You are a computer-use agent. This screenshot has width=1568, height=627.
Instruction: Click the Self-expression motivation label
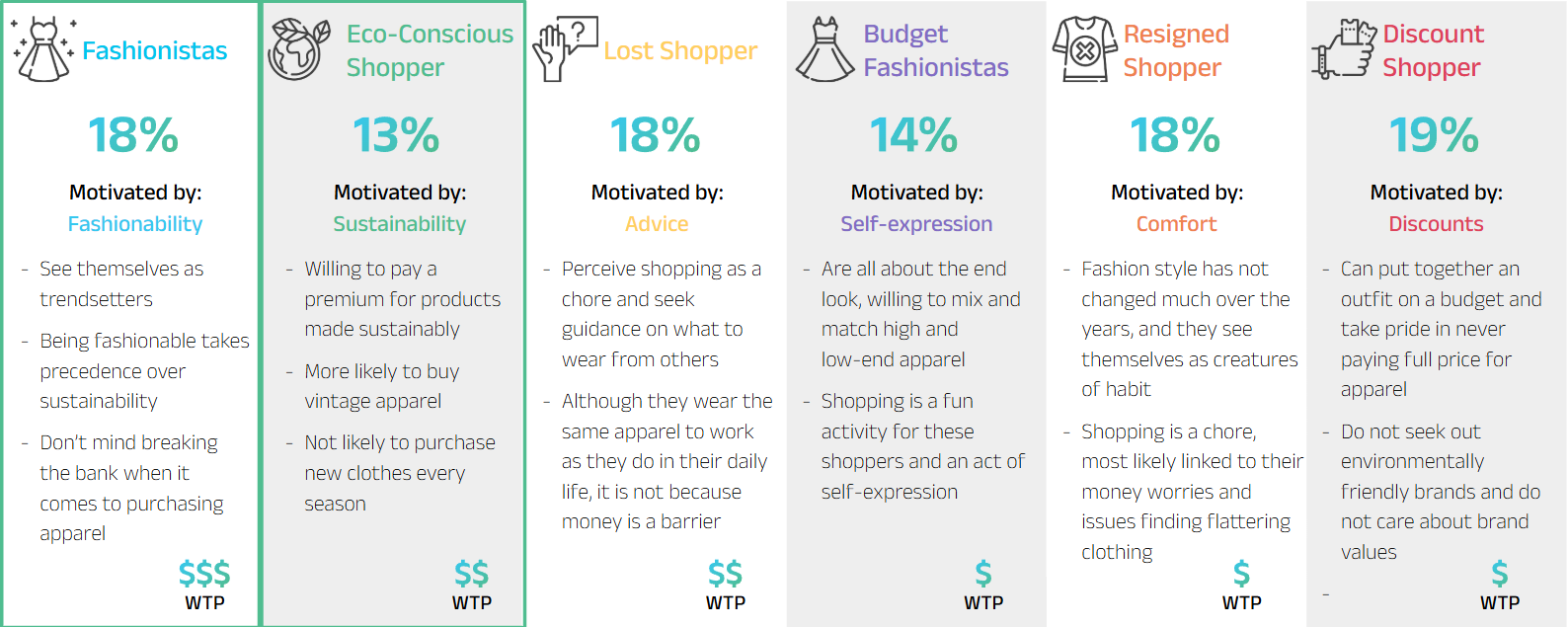[916, 224]
